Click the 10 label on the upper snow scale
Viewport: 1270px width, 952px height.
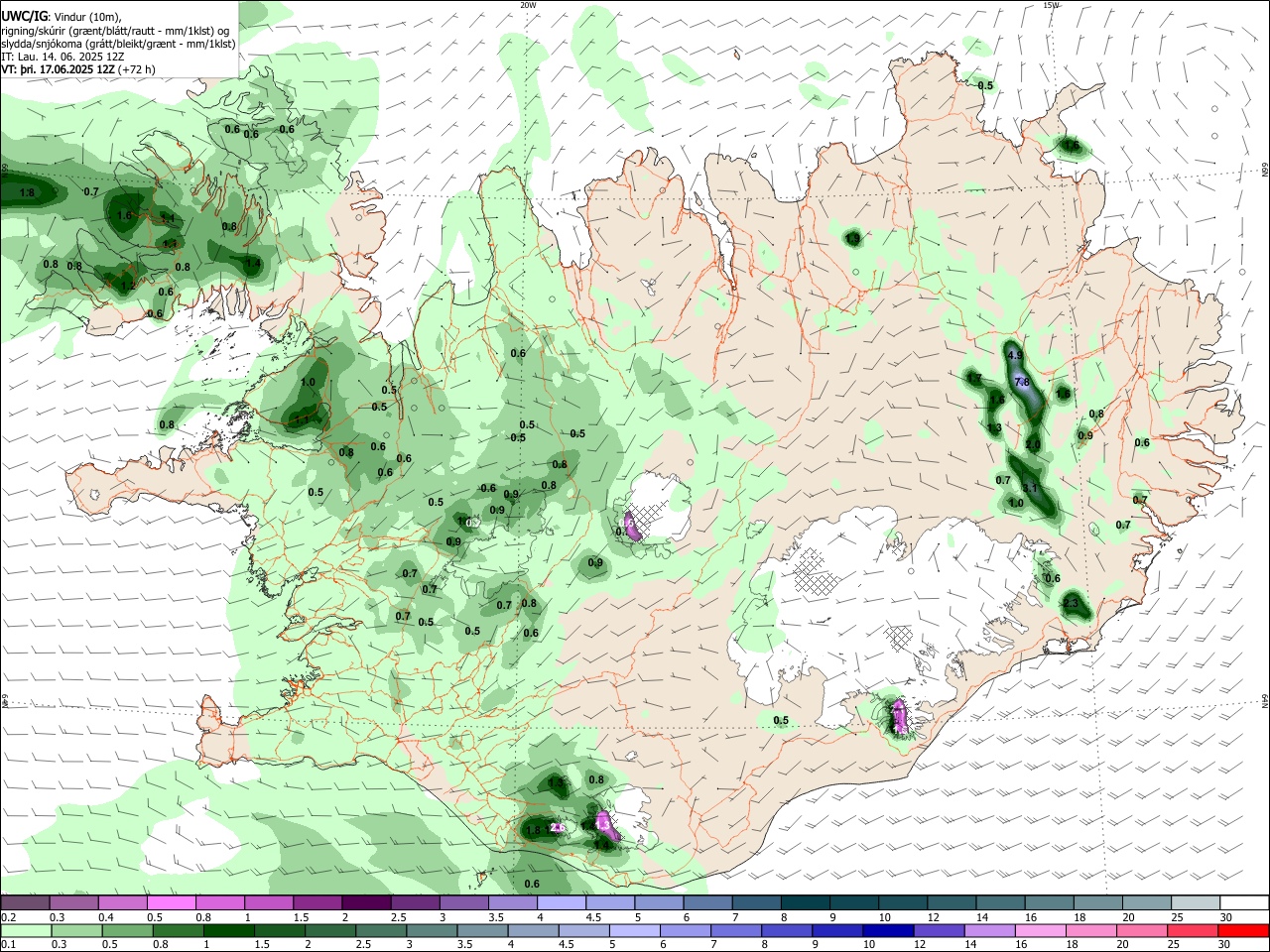[x=885, y=917]
